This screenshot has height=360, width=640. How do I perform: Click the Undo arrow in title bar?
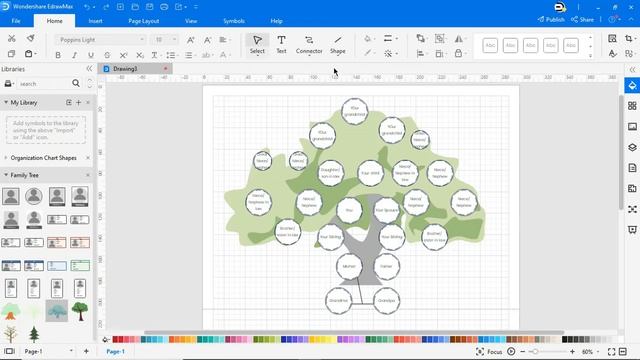point(87,7)
